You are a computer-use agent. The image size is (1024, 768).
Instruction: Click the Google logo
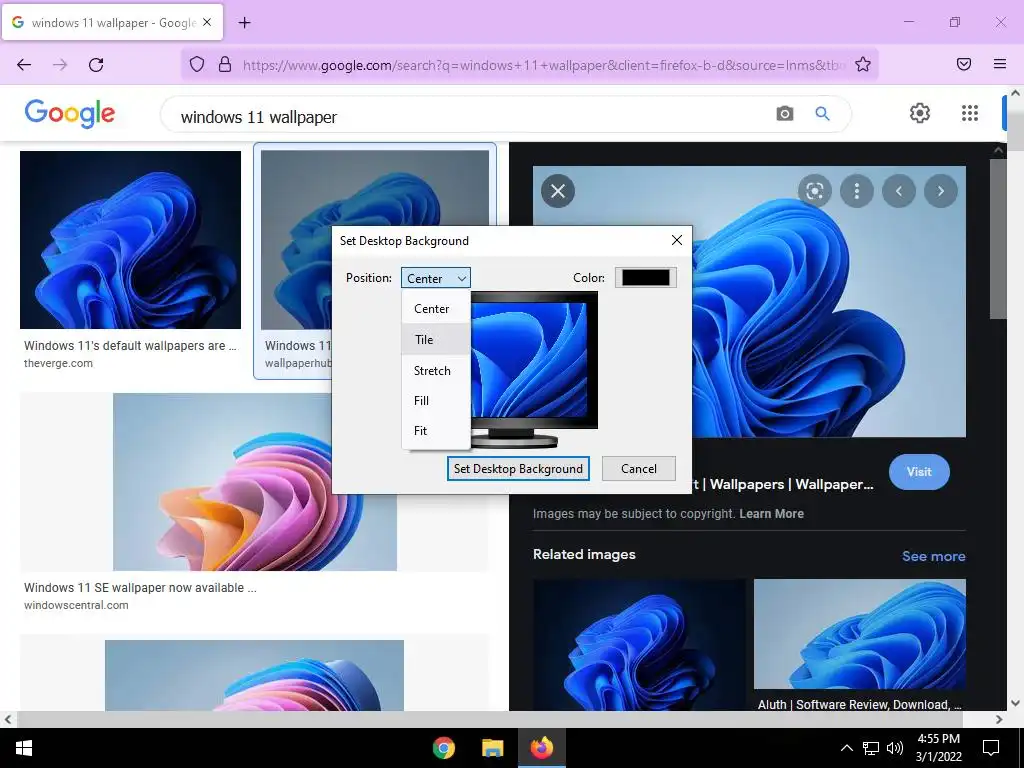pos(70,114)
